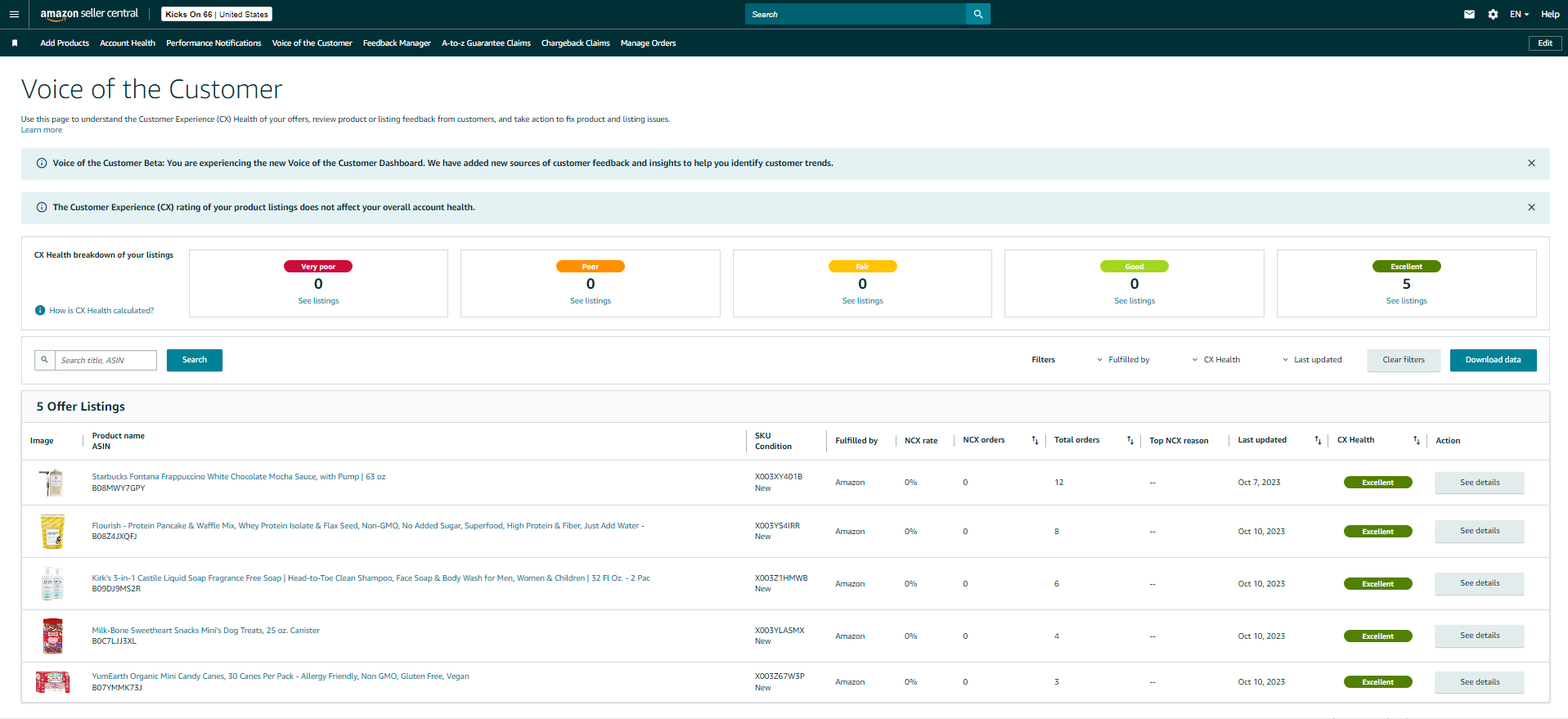The width and height of the screenshot is (1568, 719).
Task: See listings under Very poor
Action: pyautogui.click(x=318, y=301)
